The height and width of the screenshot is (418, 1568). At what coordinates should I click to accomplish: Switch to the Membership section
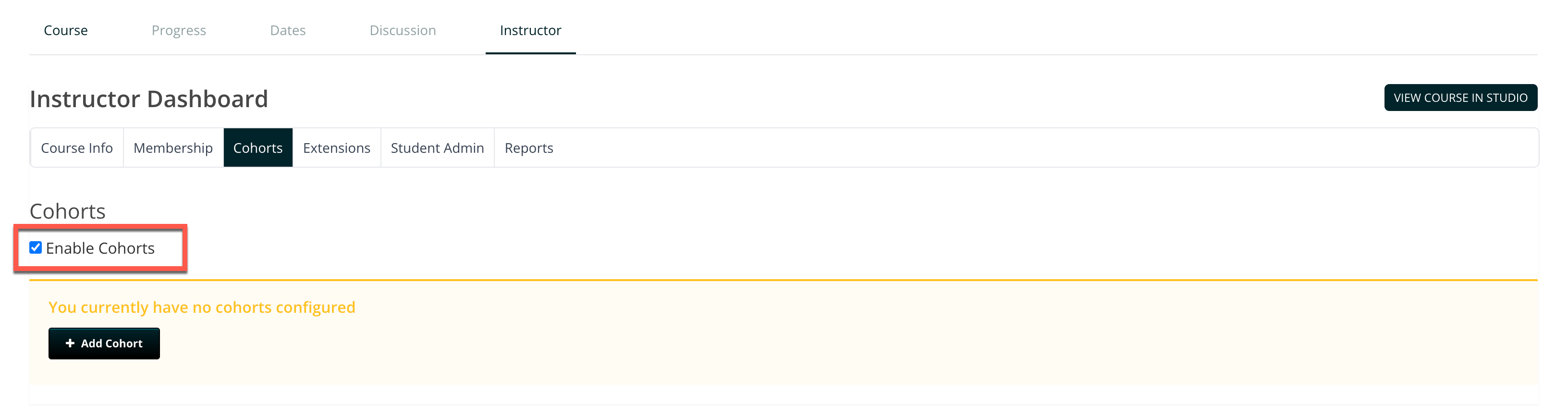(173, 148)
